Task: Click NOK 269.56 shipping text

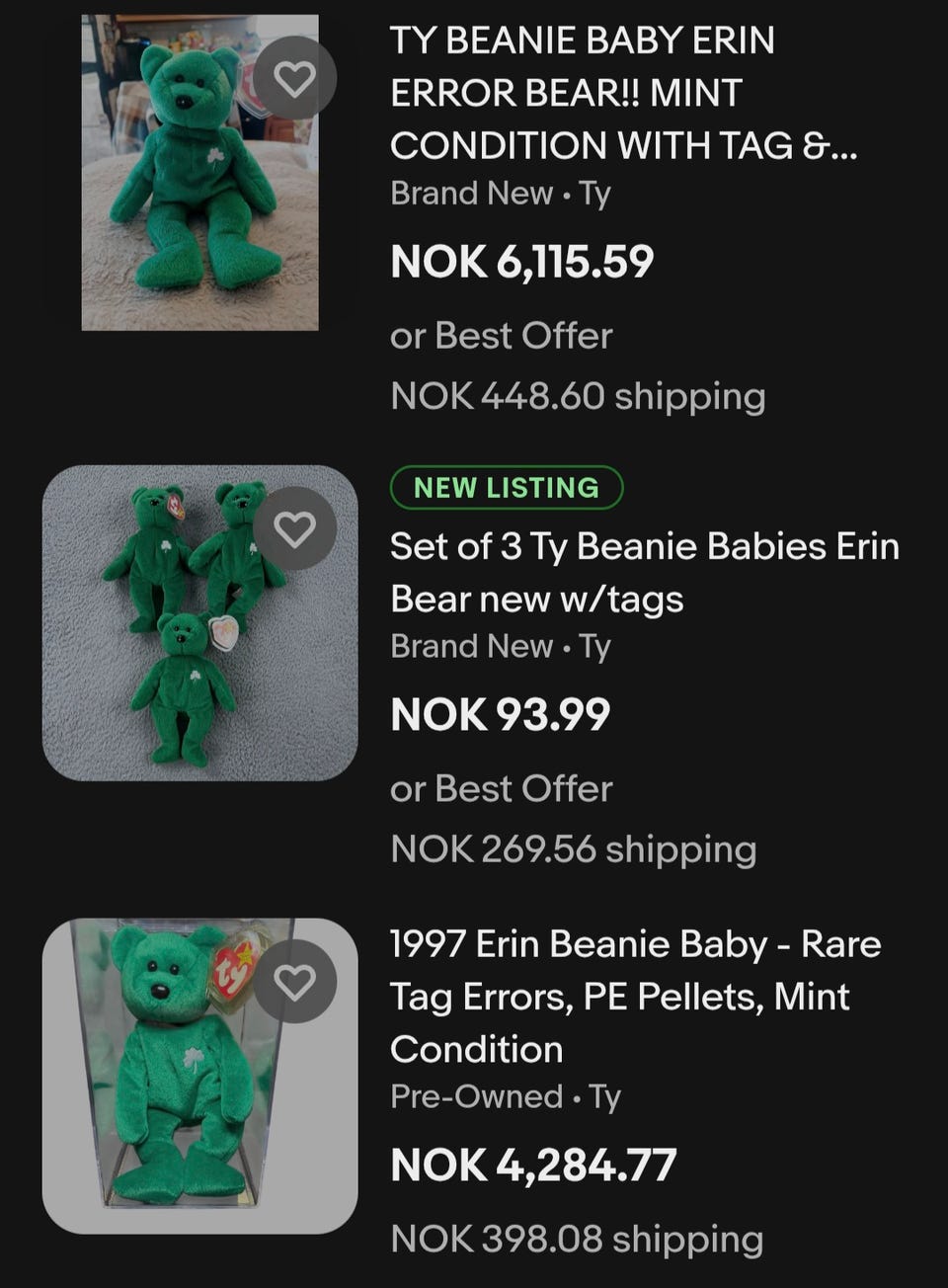Action: click(574, 849)
